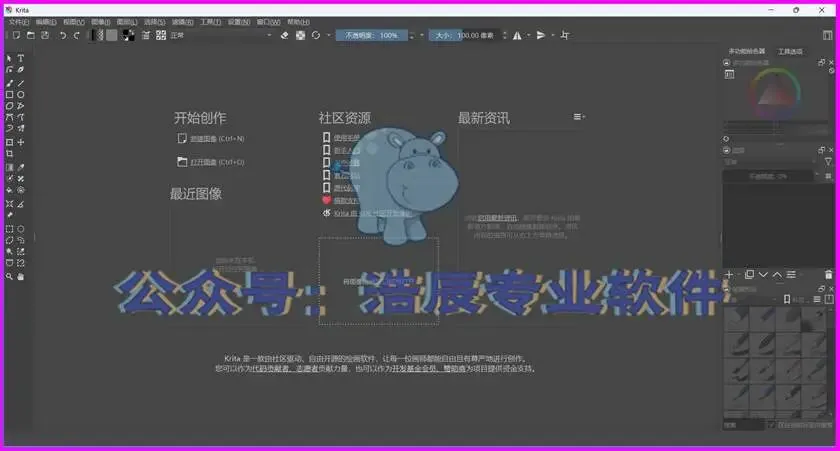
Task: Select the Crop tool
Action: (x=9, y=154)
